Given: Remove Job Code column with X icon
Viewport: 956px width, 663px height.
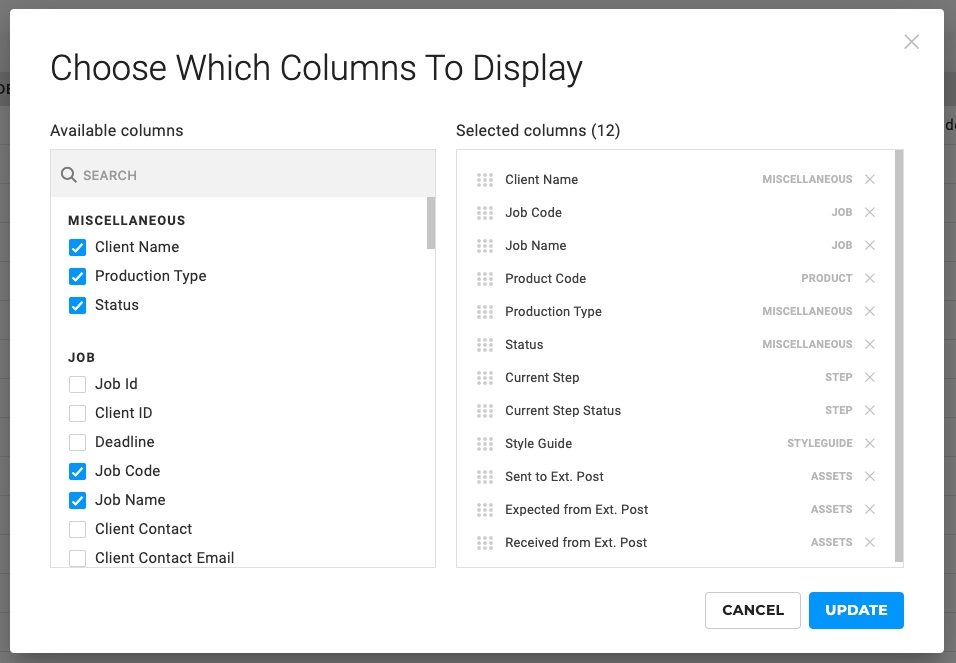Looking at the screenshot, I should coord(869,213).
